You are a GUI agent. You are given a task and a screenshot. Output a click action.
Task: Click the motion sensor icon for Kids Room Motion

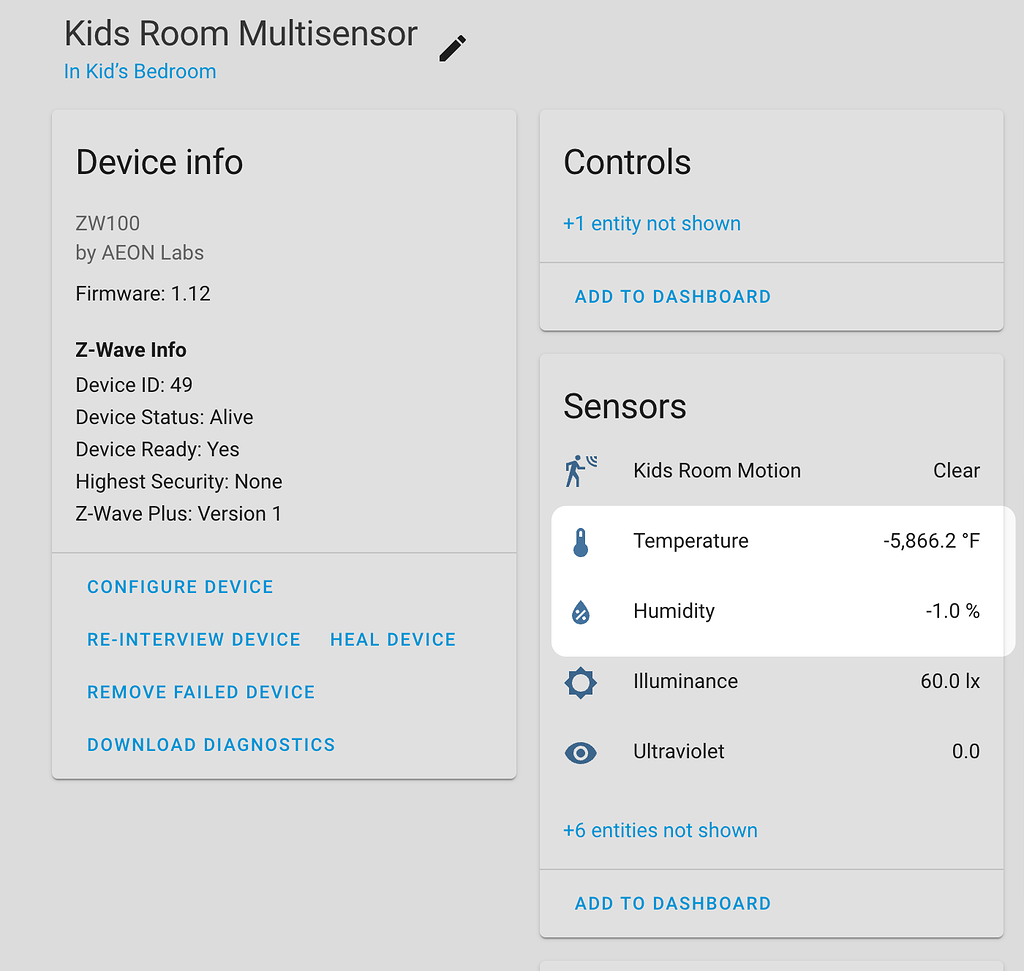pos(580,470)
